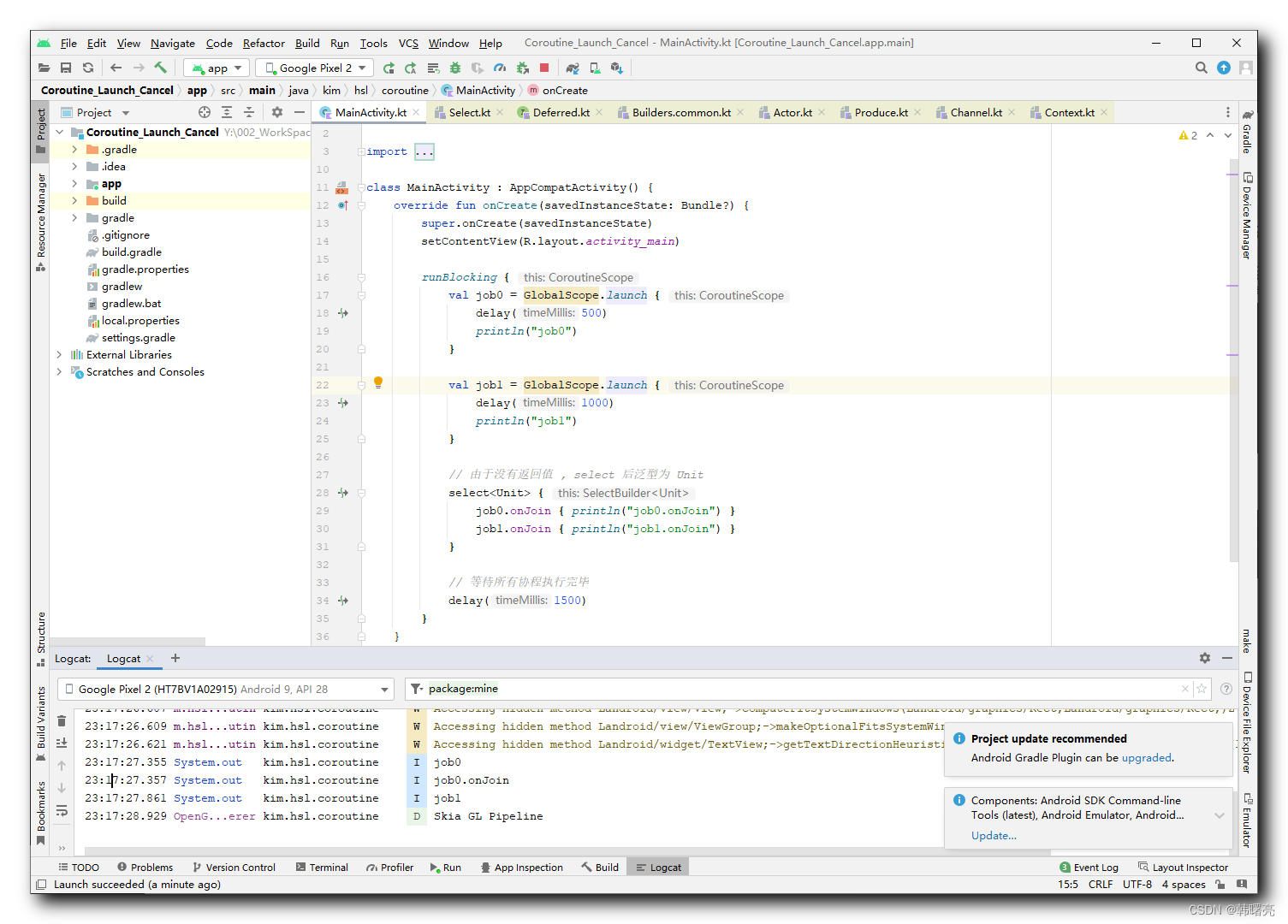Click the Run app icon

pos(389,68)
